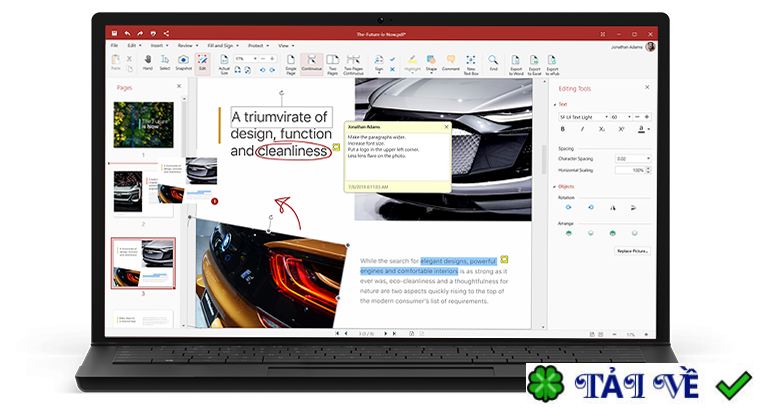760x410 pixels.
Task: Switch to Single Page layout
Action: [x=290, y=64]
